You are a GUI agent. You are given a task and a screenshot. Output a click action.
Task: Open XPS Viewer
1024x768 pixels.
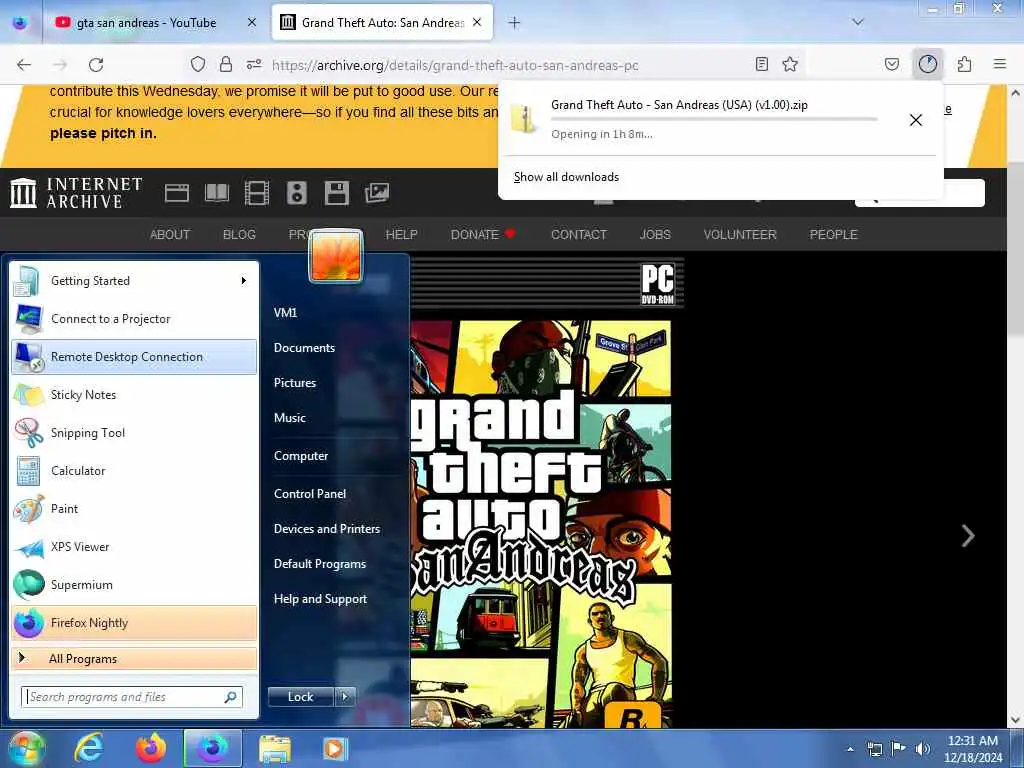point(134,547)
